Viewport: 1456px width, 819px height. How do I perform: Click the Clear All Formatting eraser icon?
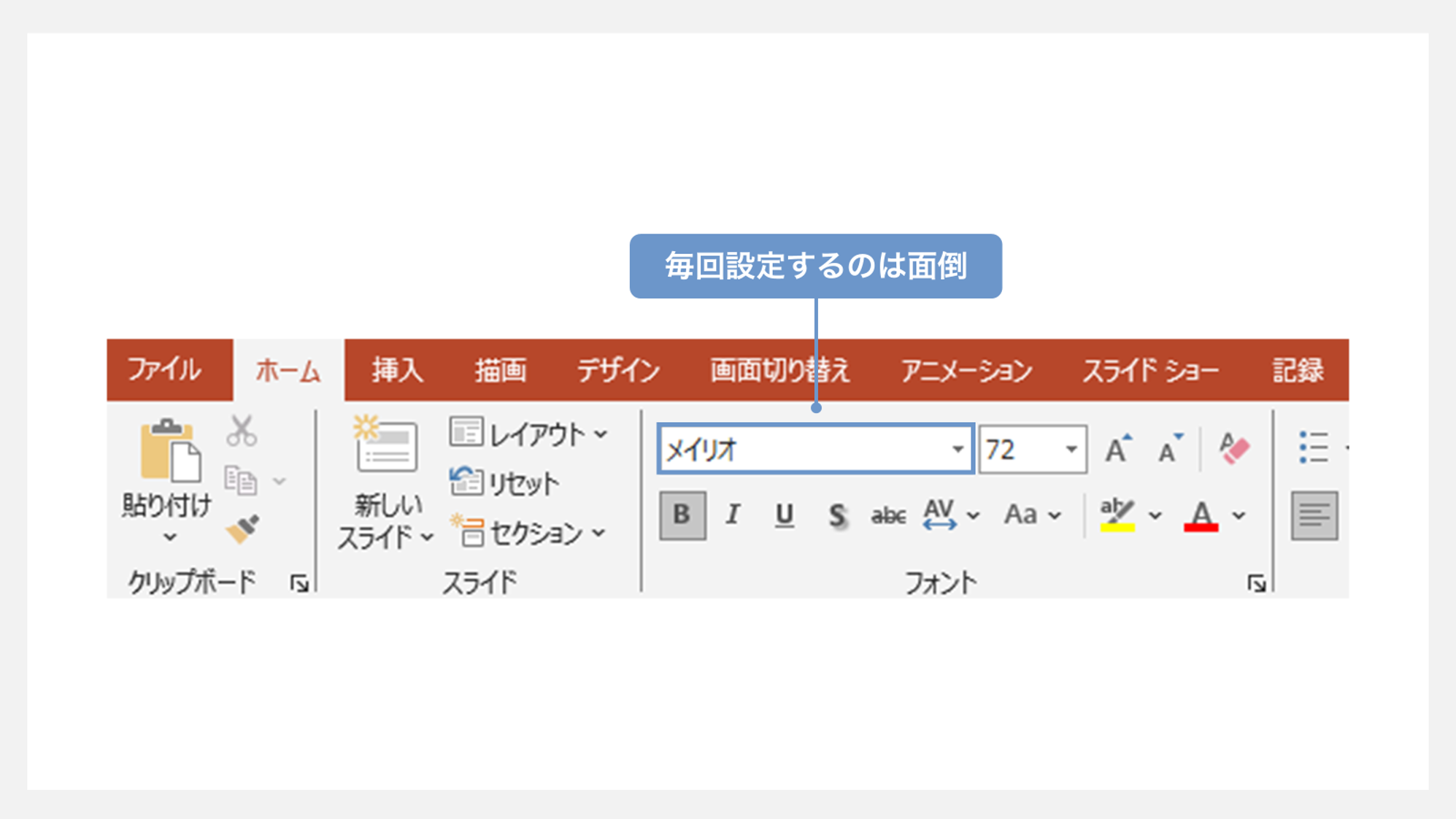[1233, 448]
